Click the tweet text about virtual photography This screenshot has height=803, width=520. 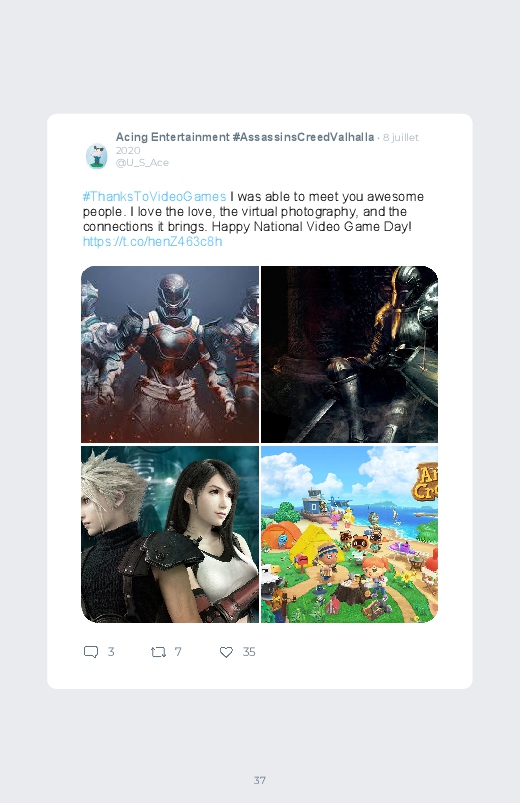click(254, 212)
